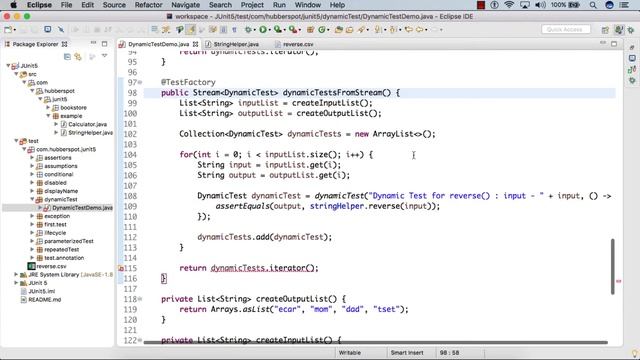Switch to the reverse.csv editor tab
Image resolution: width=640 pixels, height=360 pixels.
[294, 44]
